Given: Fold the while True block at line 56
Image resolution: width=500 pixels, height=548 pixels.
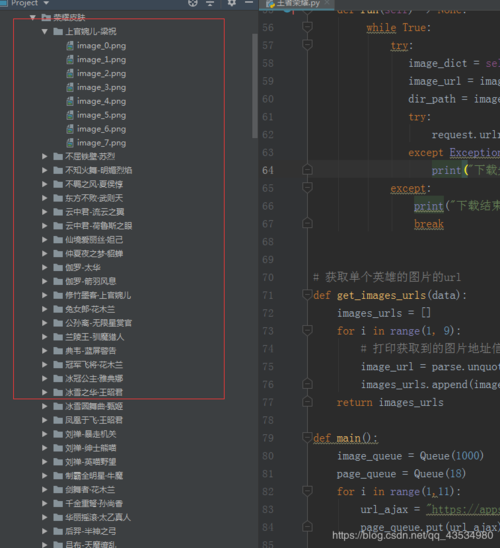Looking at the screenshot, I should pos(307,27).
